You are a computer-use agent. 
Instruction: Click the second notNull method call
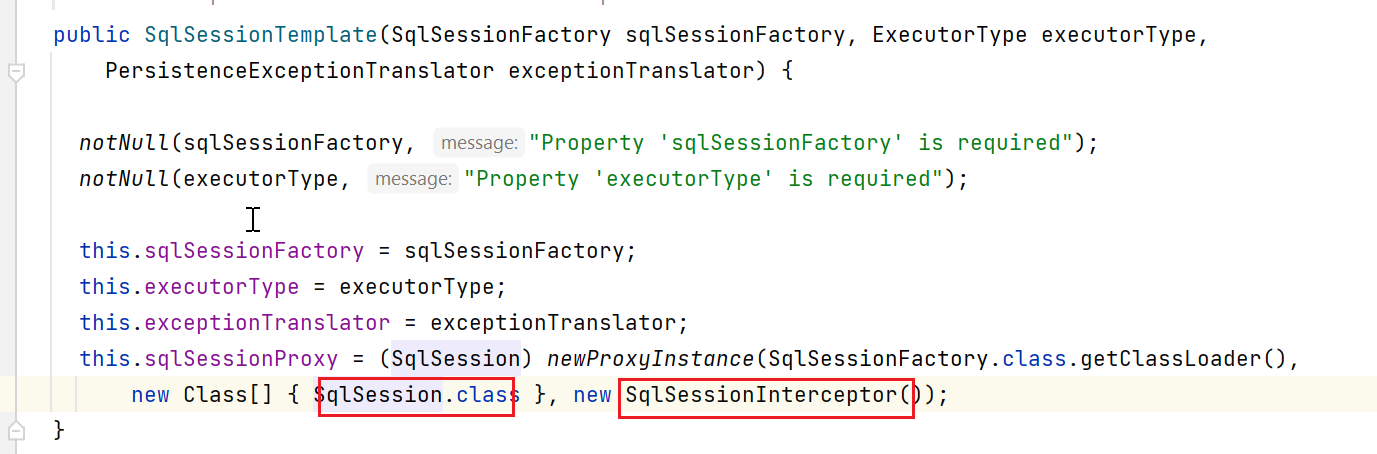click(124, 179)
